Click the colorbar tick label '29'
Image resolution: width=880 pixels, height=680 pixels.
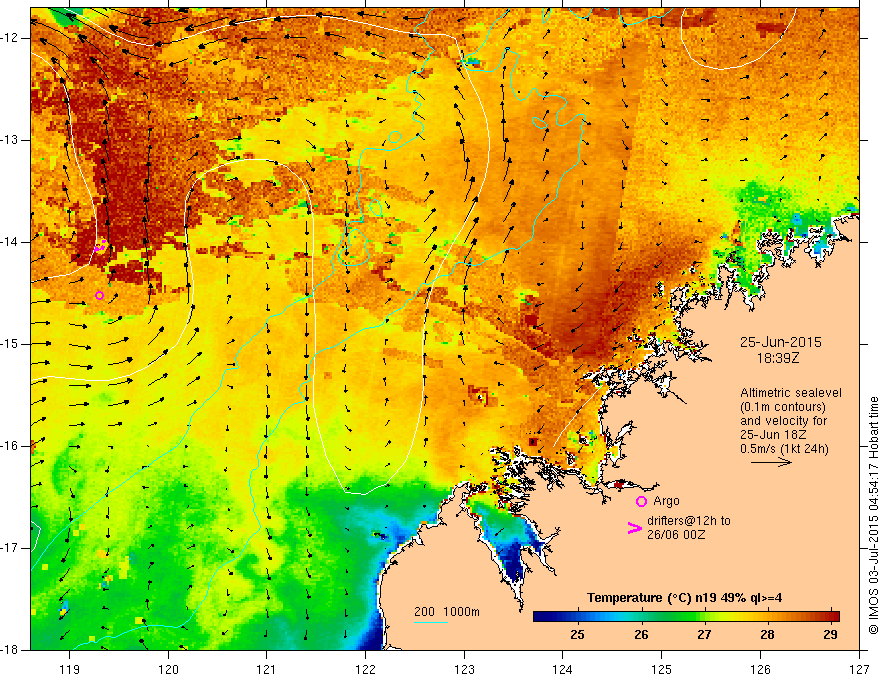[x=831, y=635]
